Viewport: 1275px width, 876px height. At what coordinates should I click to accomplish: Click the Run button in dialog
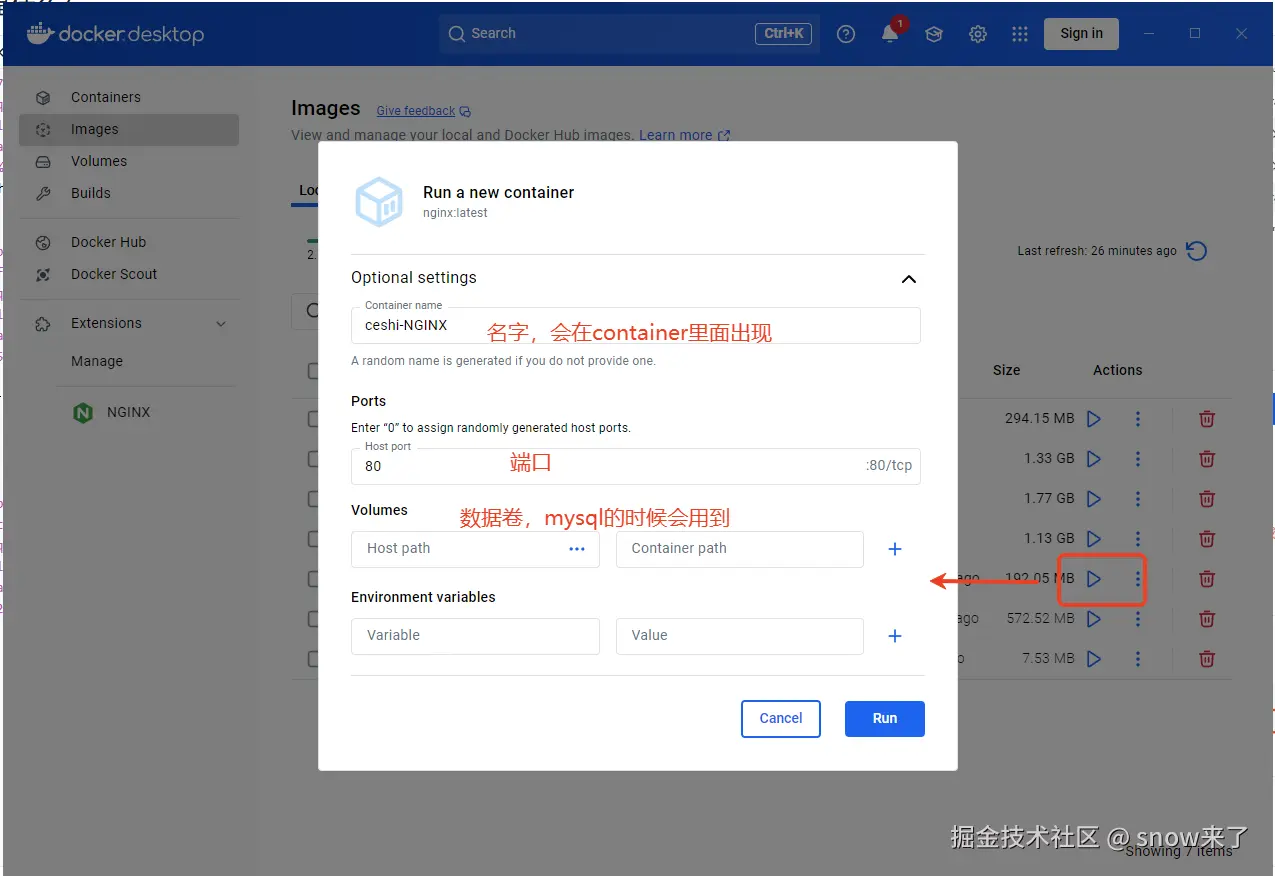pos(885,718)
